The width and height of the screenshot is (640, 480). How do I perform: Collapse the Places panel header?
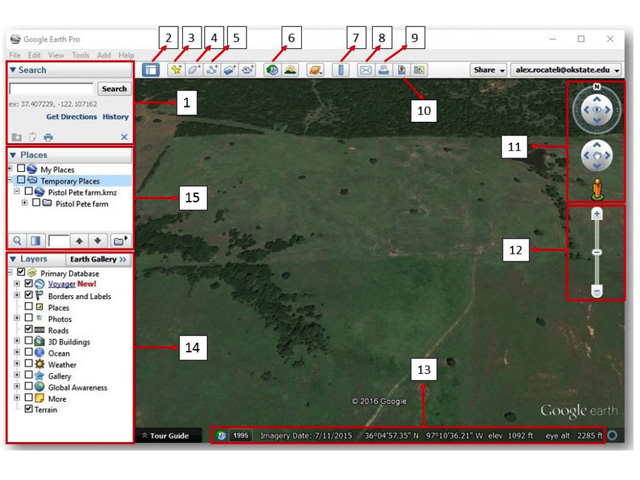pos(13,155)
